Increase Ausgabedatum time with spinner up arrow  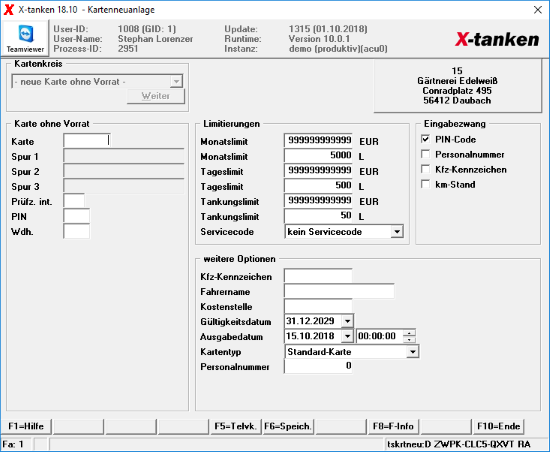(x=409, y=333)
